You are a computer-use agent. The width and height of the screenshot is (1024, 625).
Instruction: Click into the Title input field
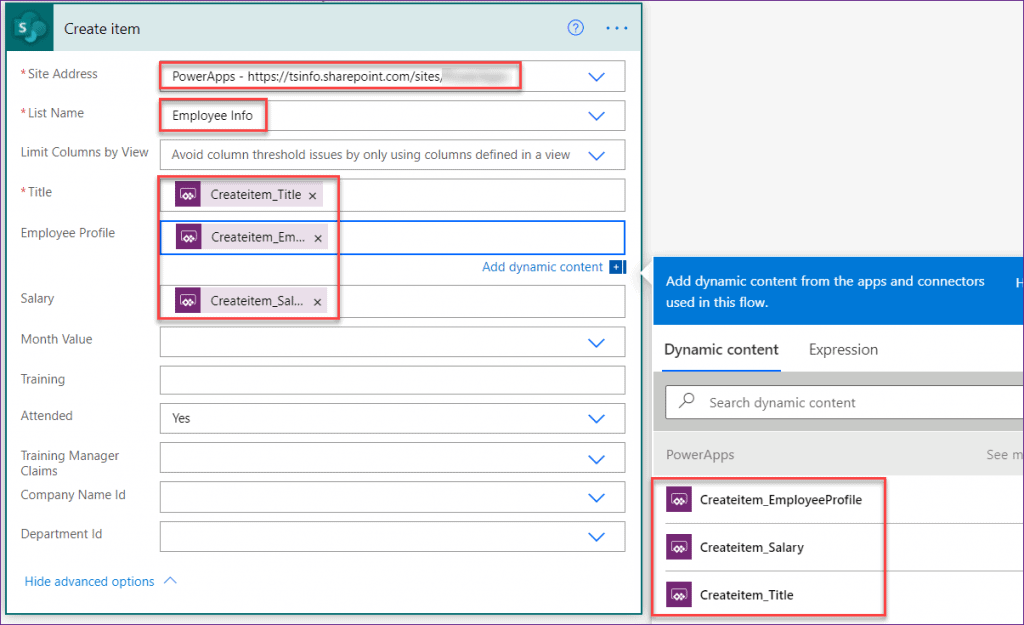[x=392, y=195]
